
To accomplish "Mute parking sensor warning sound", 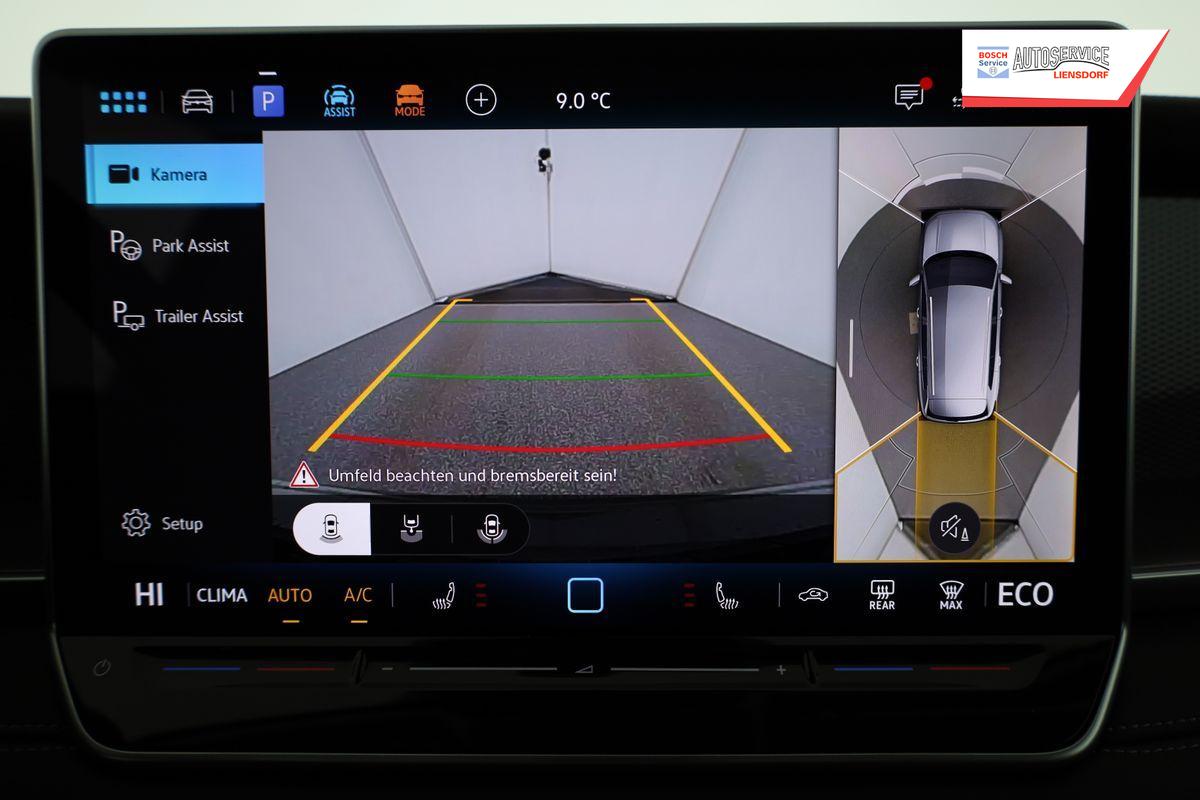I will 954,528.
